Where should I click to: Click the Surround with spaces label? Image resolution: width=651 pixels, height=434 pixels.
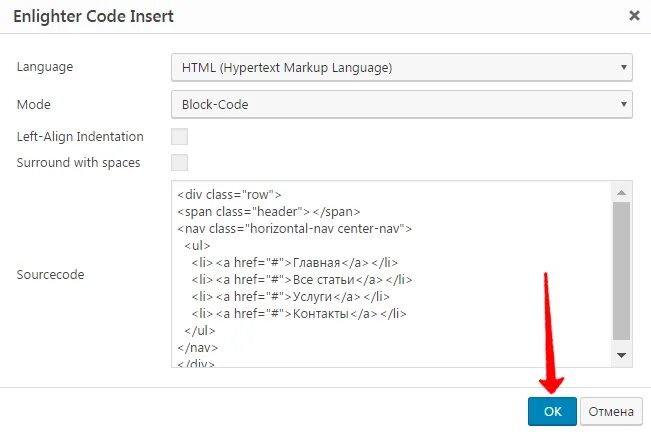pyautogui.click(x=78, y=162)
